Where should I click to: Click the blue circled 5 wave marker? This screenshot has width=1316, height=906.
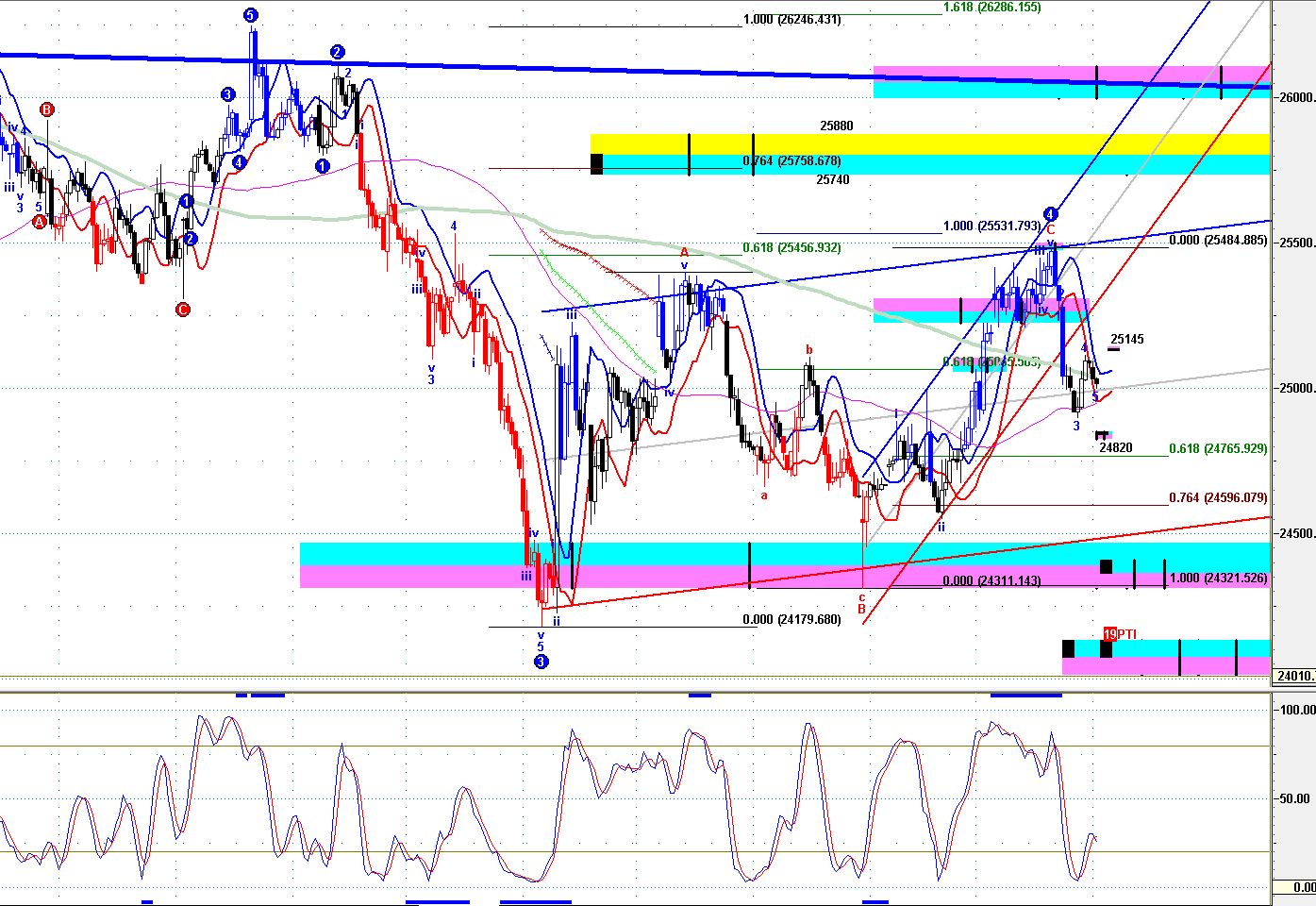pos(250,15)
